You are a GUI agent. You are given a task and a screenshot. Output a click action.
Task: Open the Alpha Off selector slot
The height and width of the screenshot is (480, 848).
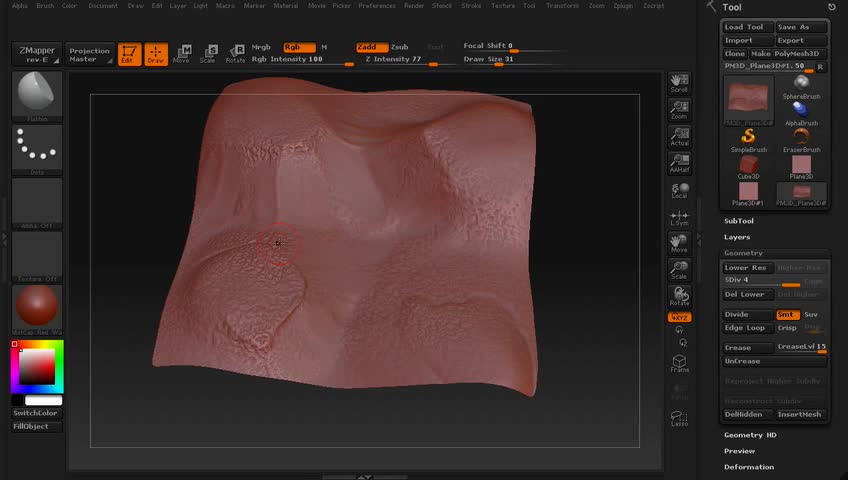point(37,203)
